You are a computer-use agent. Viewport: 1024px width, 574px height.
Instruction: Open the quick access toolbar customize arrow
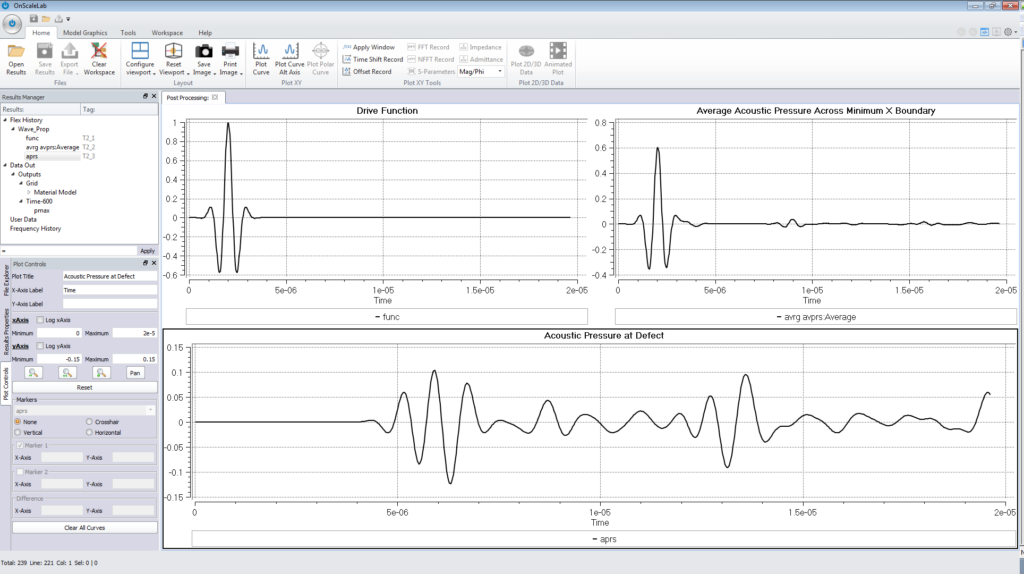point(69,20)
